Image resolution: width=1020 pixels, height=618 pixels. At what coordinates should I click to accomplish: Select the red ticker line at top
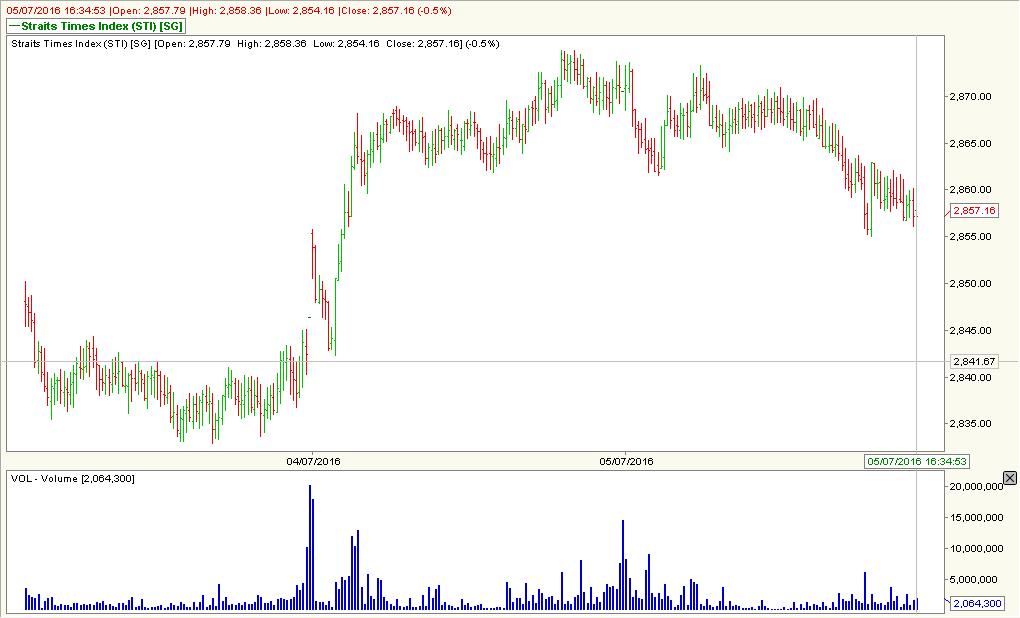coord(225,8)
